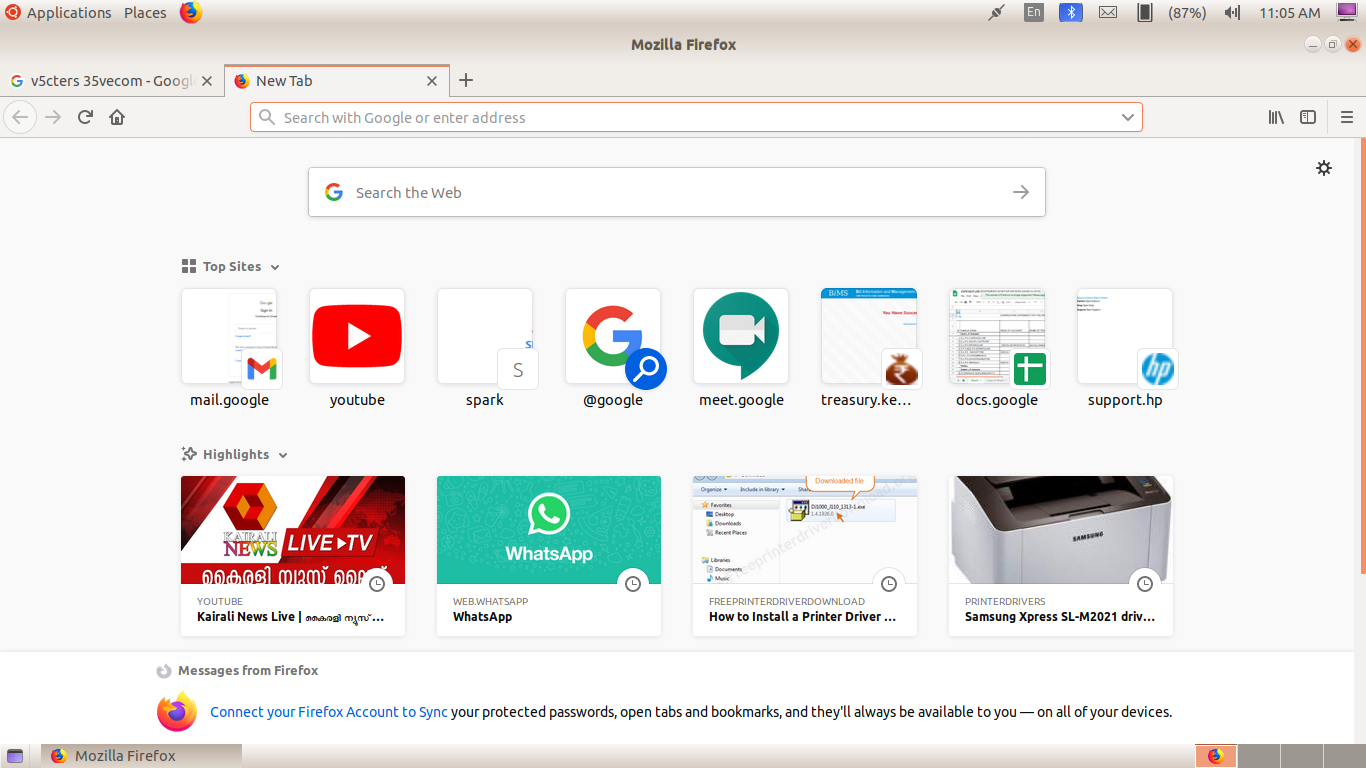Collapse the Highlights section
Screen dimensions: 1366x768
coord(283,455)
